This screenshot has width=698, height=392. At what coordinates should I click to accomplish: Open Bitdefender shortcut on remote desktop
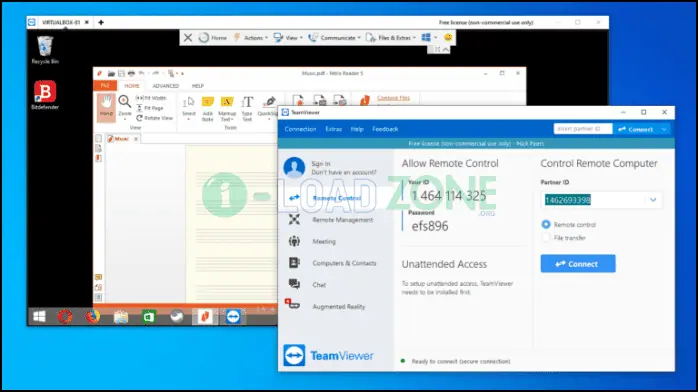pyautogui.click(x=45, y=95)
